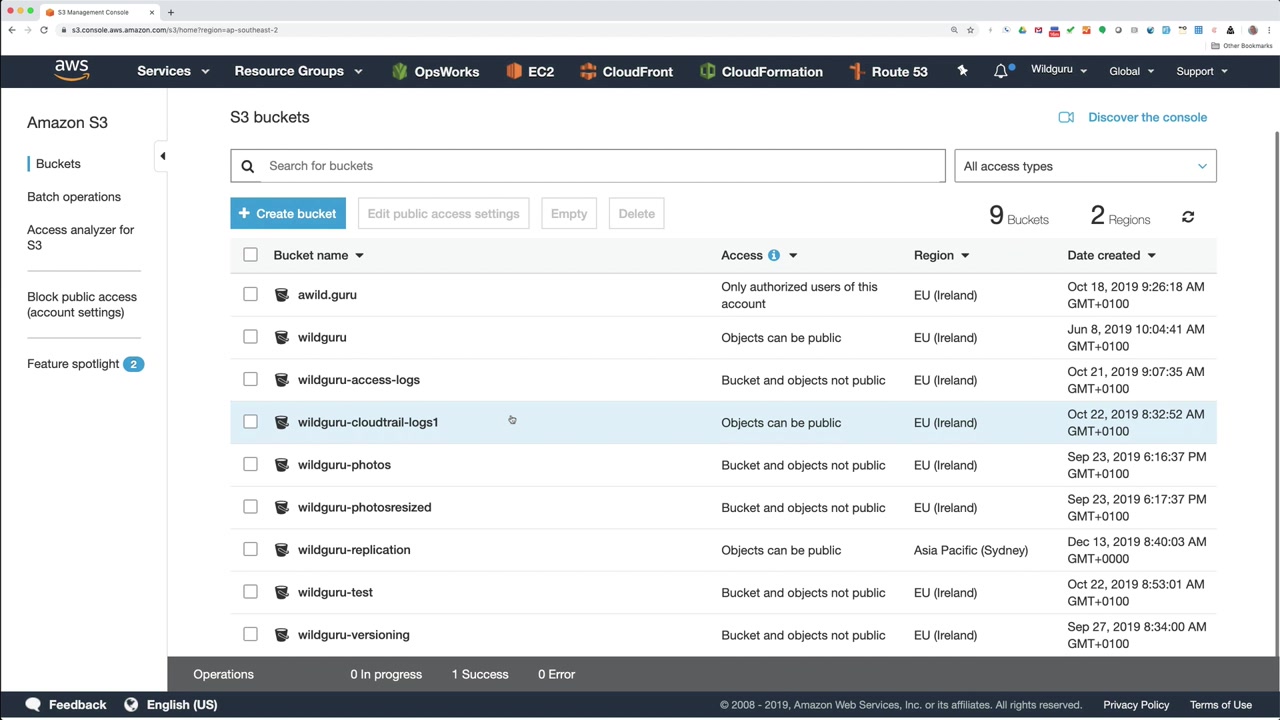Open the All access types filter
Screen dimensions: 1280x720
1085,166
